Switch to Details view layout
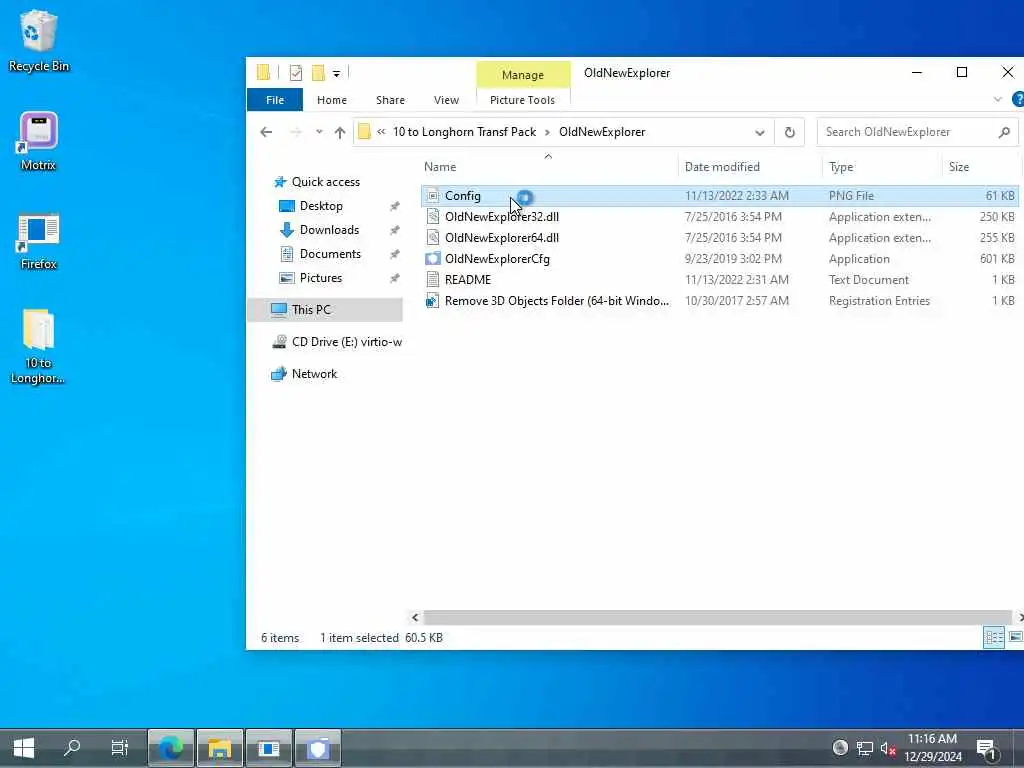The image size is (1024, 768). [x=994, y=637]
